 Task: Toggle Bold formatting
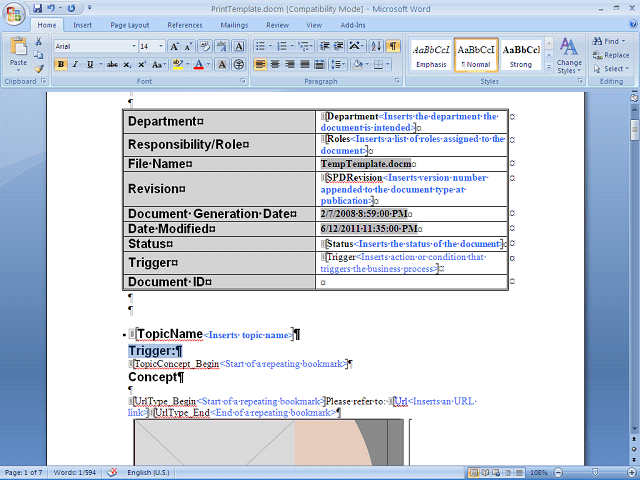pos(61,64)
